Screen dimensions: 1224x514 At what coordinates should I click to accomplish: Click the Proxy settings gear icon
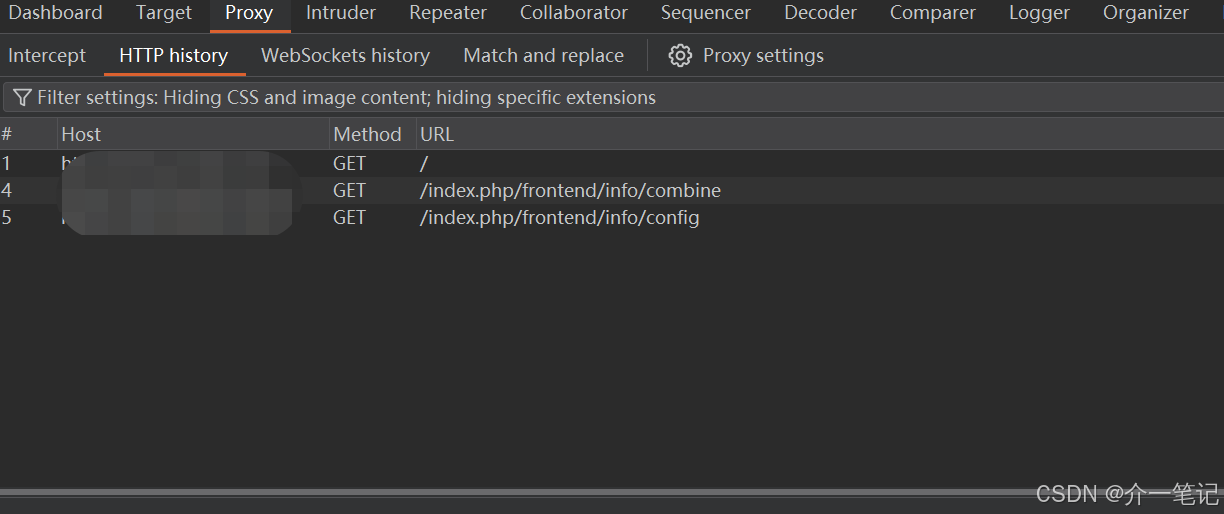click(x=680, y=56)
